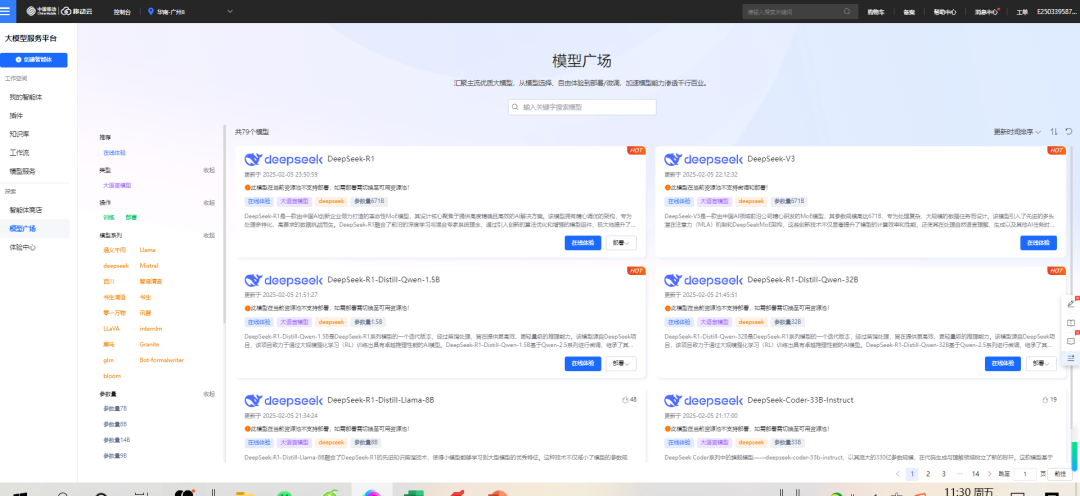This screenshot has width=1080, height=496.
Task: Toggle the 参数量14B filter
Action: (x=116, y=440)
